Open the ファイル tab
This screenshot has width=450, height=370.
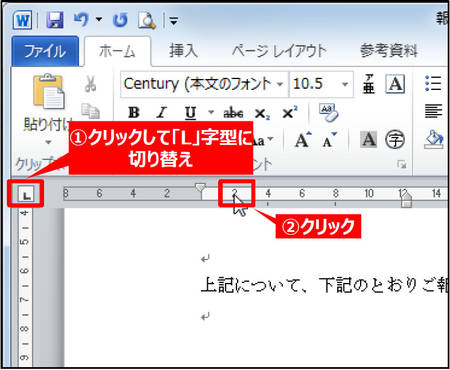(x=45, y=51)
